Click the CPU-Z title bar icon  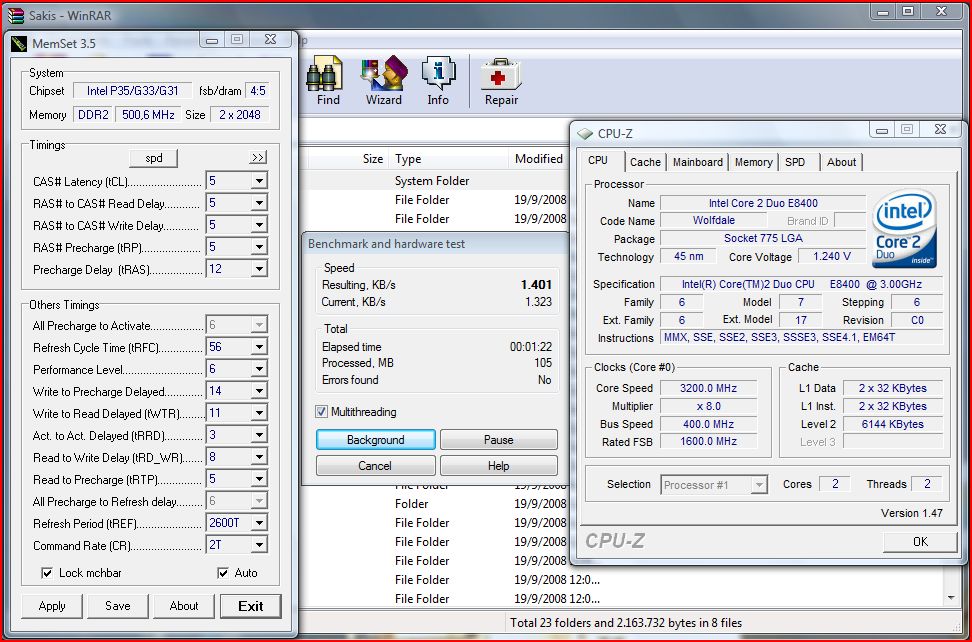[x=585, y=133]
